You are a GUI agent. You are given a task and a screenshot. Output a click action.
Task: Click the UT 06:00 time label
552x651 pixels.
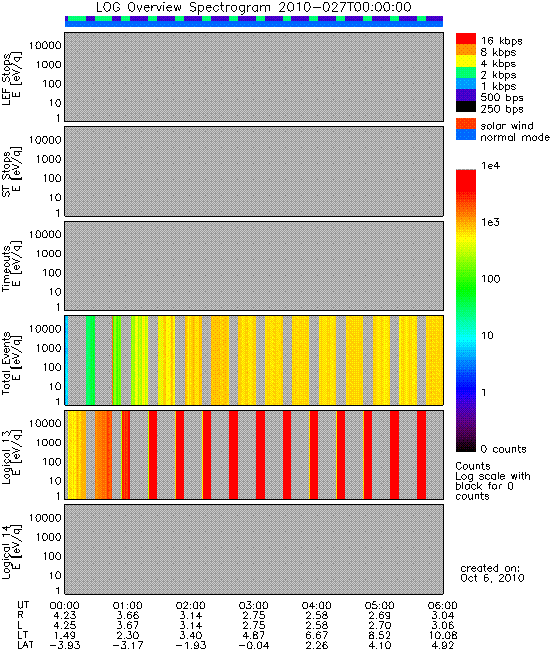tap(443, 606)
